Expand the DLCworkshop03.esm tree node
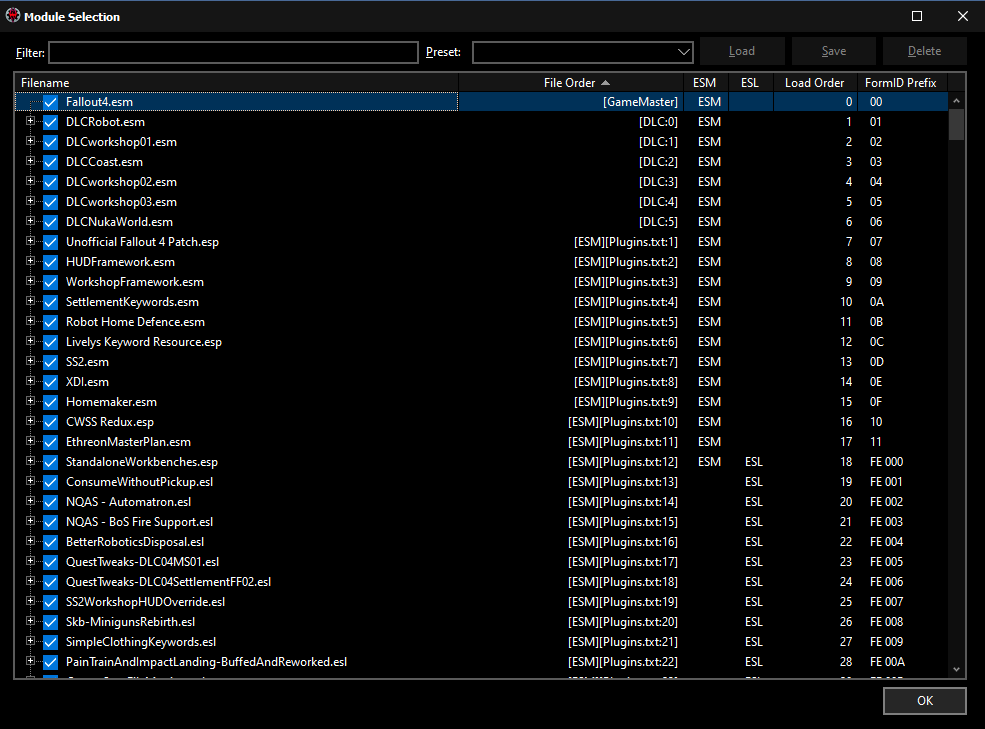 30,201
